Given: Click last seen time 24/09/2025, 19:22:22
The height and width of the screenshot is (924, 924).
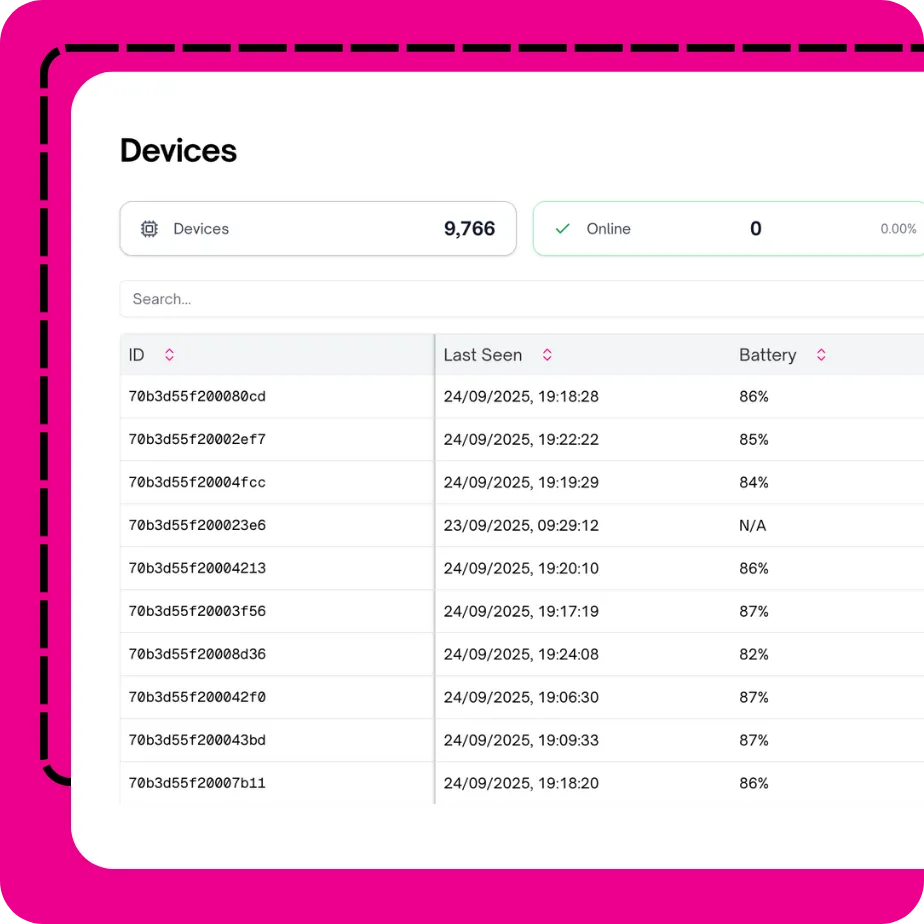Looking at the screenshot, I should [521, 440].
